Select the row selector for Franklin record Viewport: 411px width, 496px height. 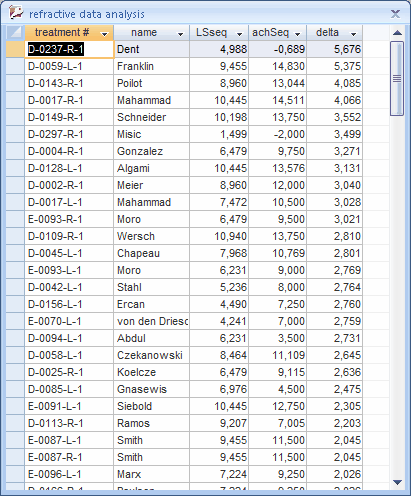[x=15, y=66]
